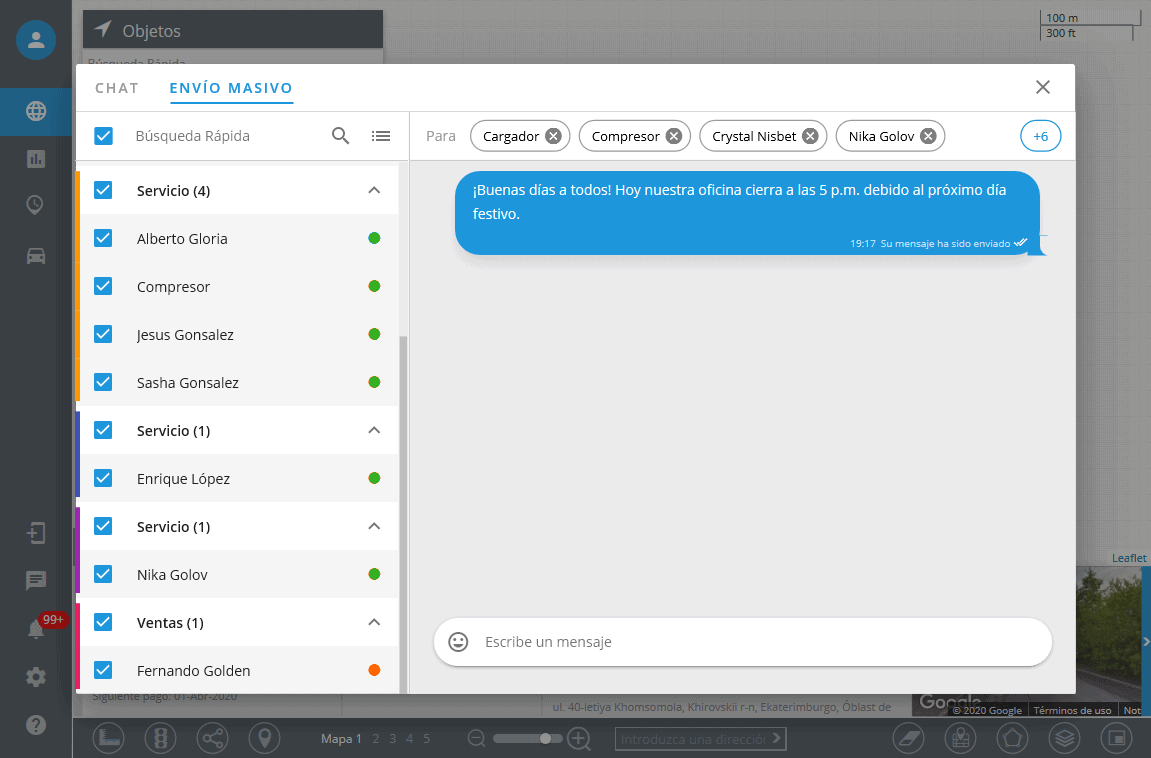Toggle the select-all checkbox beside search
Screen dimensions: 1151x758
tap(103, 136)
